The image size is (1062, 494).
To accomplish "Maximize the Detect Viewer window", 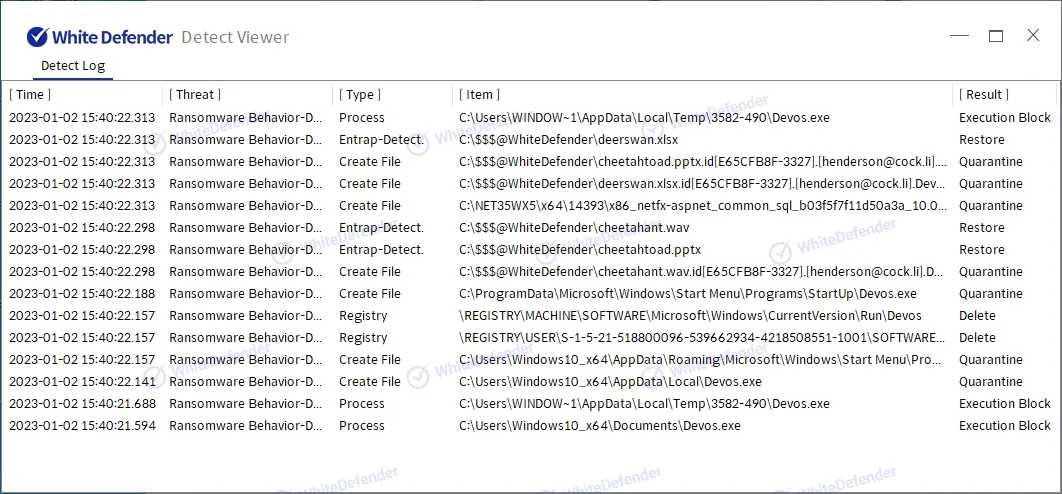I will tap(996, 36).
